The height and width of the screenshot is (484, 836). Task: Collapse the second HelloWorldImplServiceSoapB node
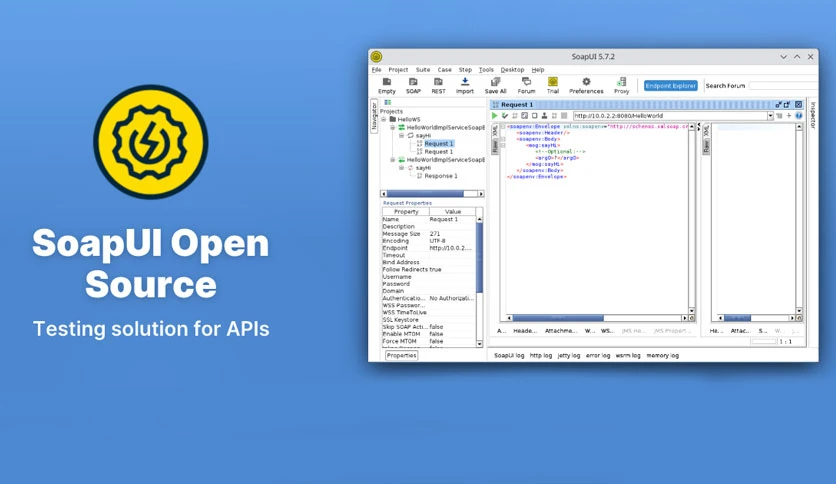(392, 160)
